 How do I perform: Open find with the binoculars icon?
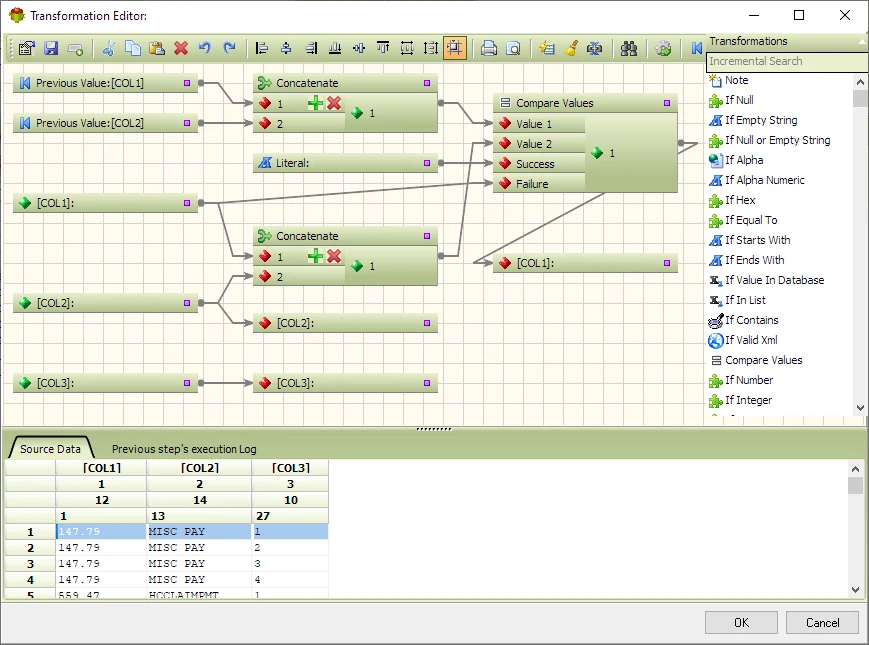pos(628,48)
